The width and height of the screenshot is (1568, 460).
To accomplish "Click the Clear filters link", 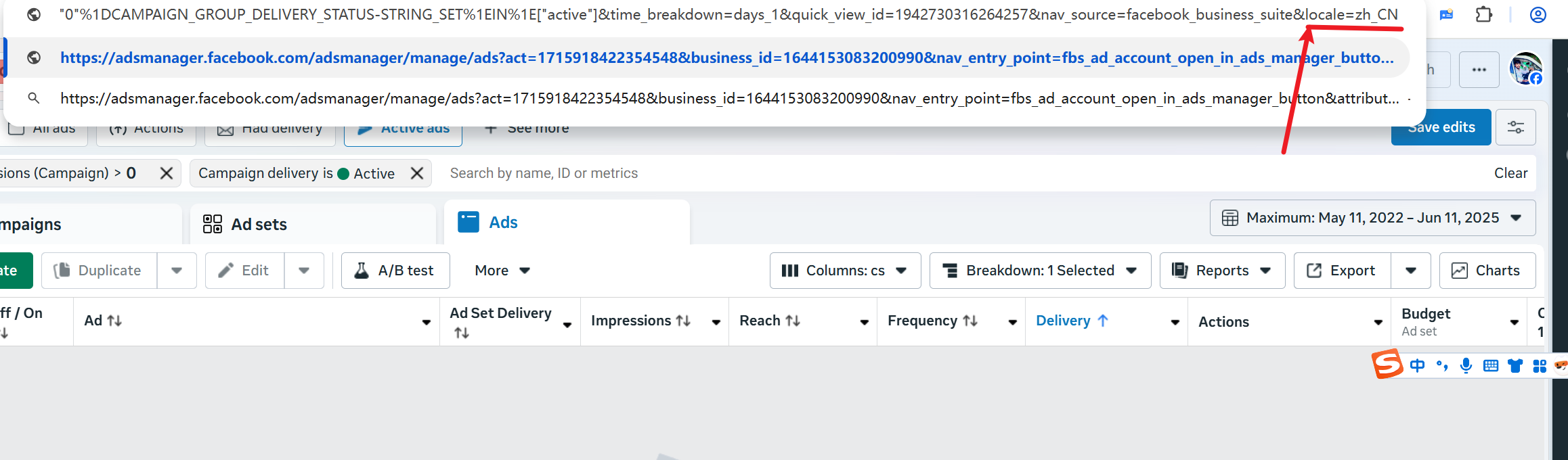I will point(1510,173).
